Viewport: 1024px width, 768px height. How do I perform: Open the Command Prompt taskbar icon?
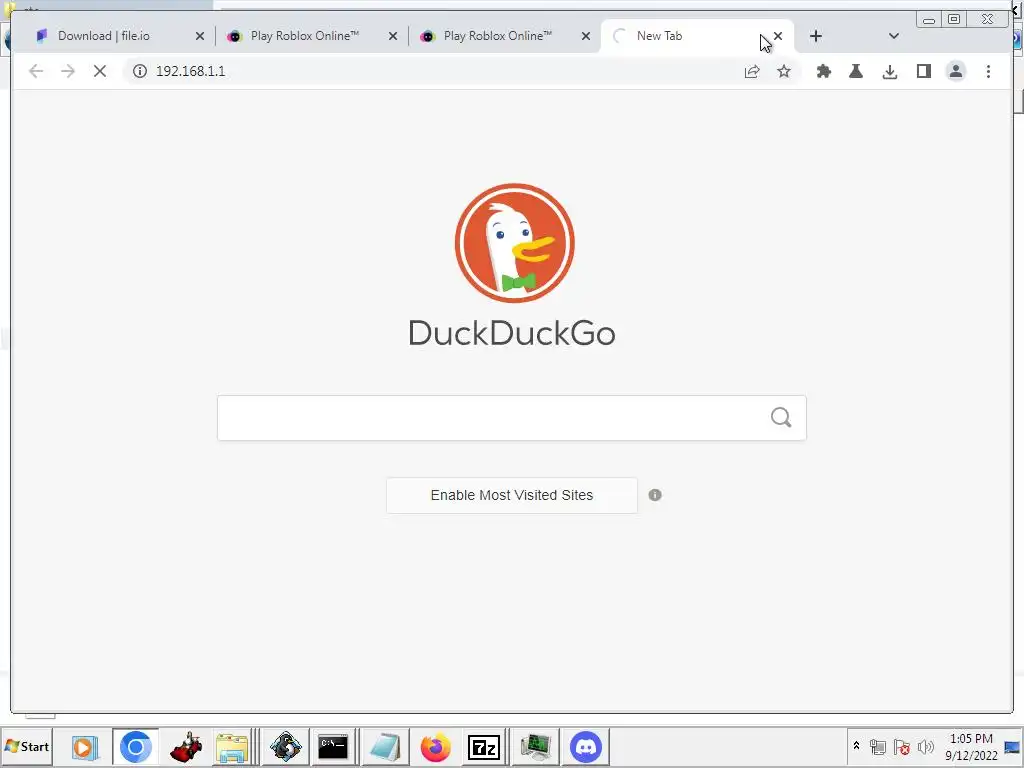pyautogui.click(x=333, y=747)
